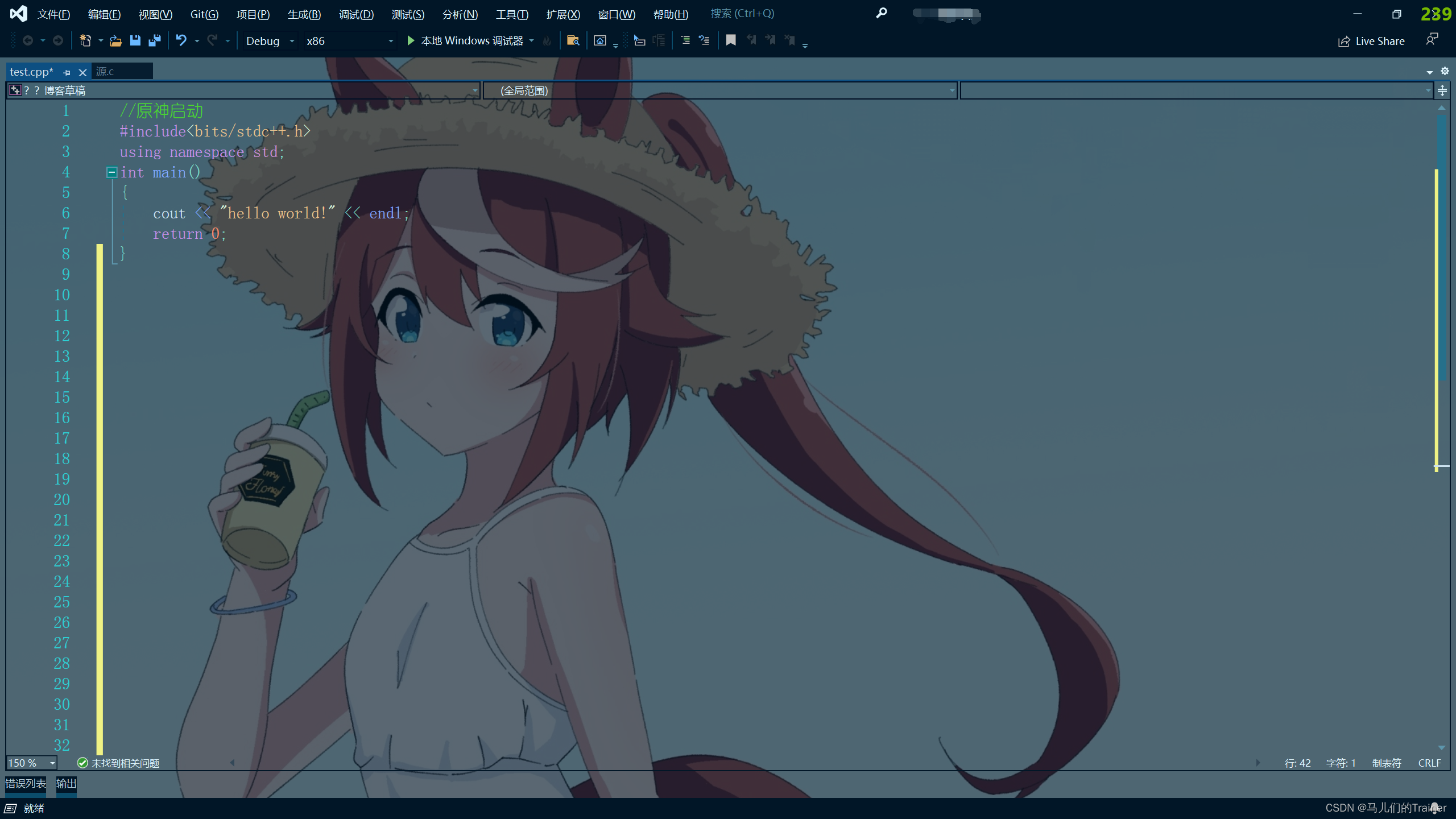Click the Save All icon

tap(154, 40)
